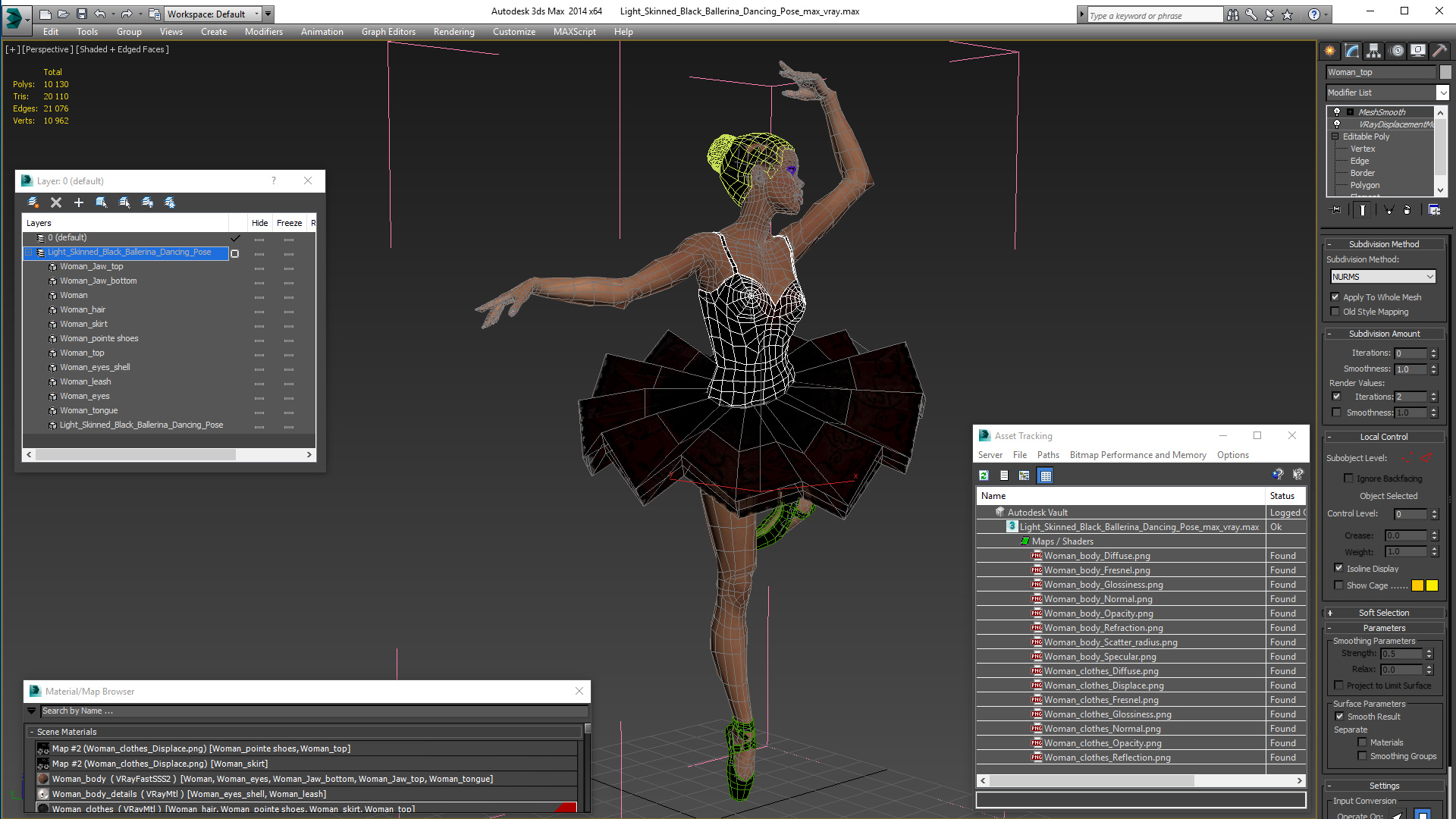Disable Isoline Display checkbox
The height and width of the screenshot is (819, 1456).
click(x=1339, y=568)
